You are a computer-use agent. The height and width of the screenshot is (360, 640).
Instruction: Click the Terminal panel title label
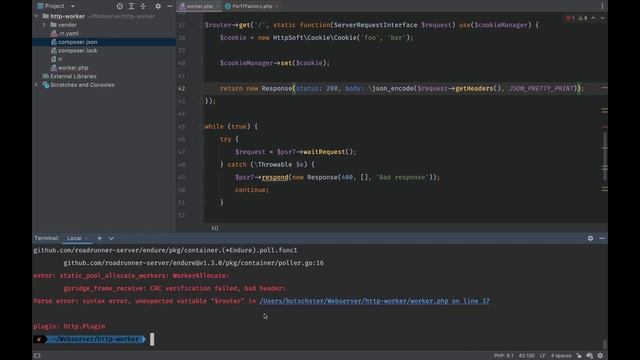[46, 238]
